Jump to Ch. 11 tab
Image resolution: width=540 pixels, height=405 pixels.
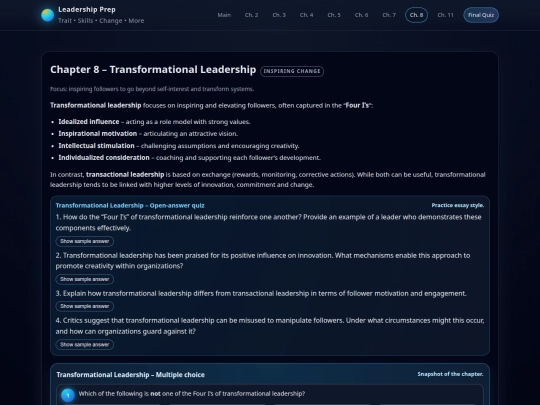click(445, 15)
